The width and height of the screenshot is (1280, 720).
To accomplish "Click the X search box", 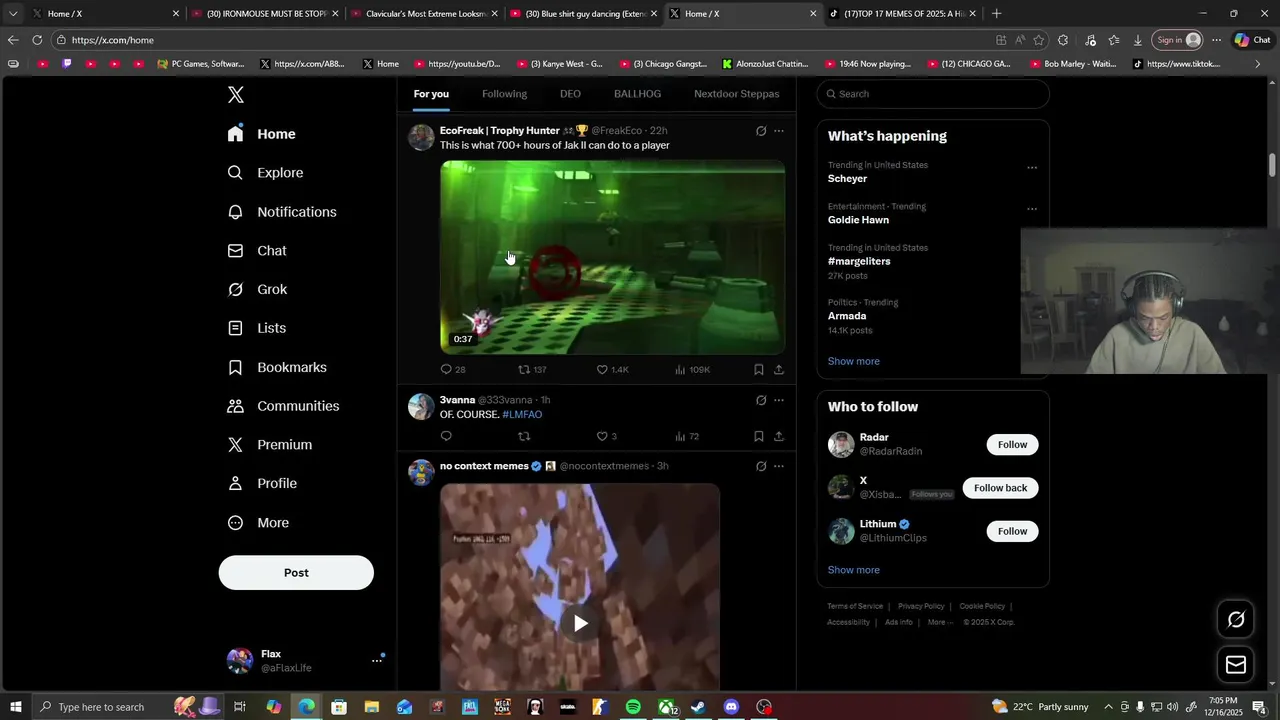I will 933,94.
